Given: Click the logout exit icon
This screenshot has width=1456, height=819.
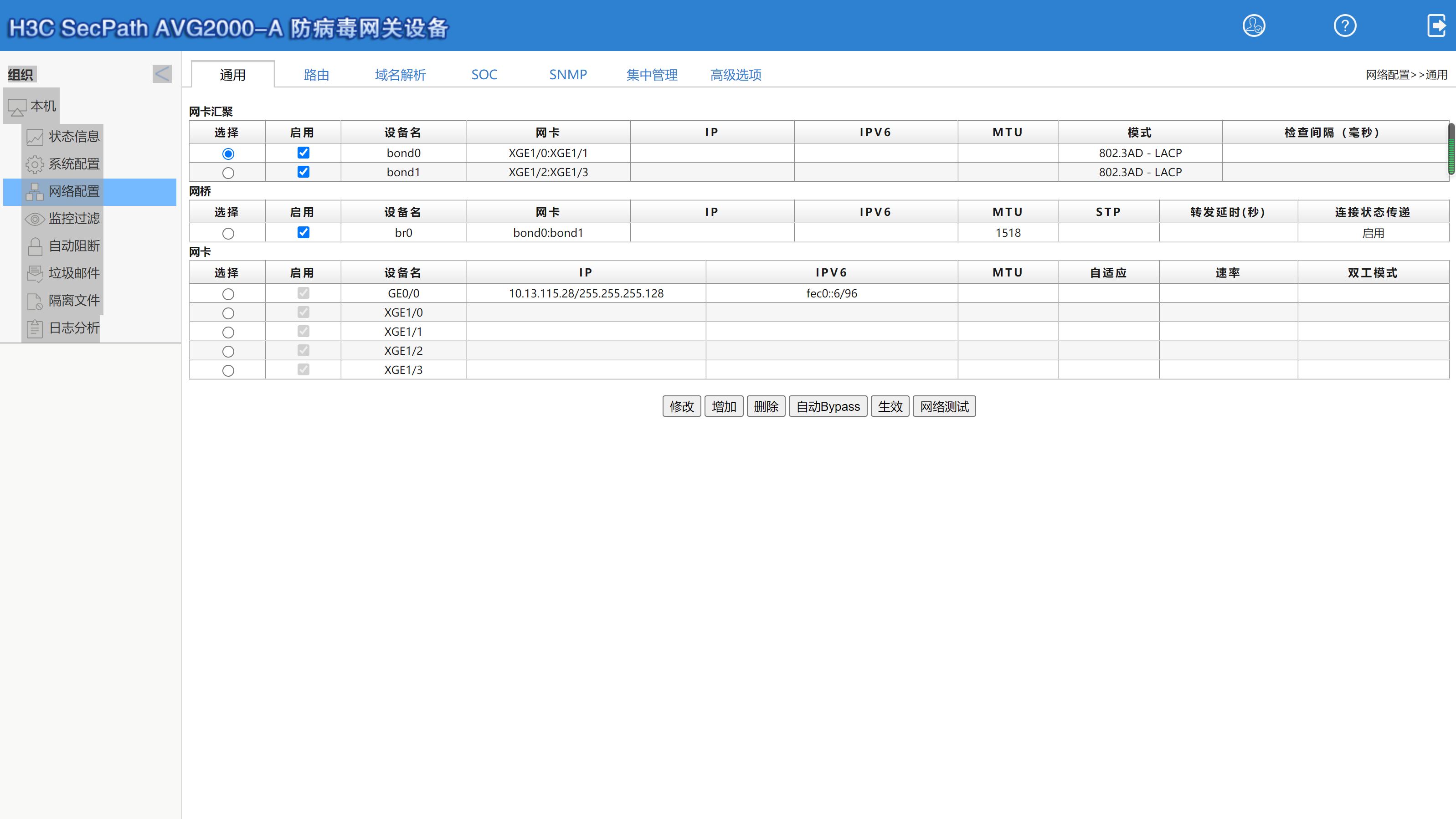Looking at the screenshot, I should coord(1436,26).
